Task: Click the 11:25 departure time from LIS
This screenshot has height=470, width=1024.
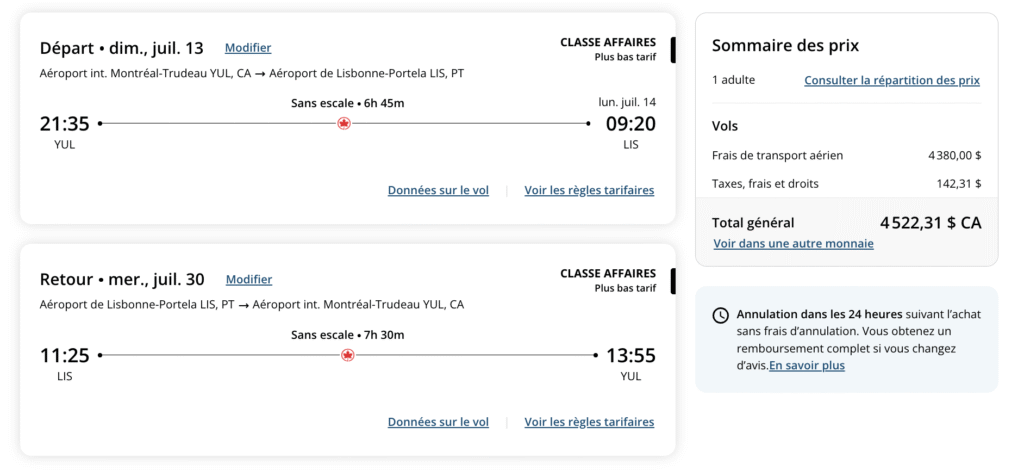Action: (x=65, y=355)
